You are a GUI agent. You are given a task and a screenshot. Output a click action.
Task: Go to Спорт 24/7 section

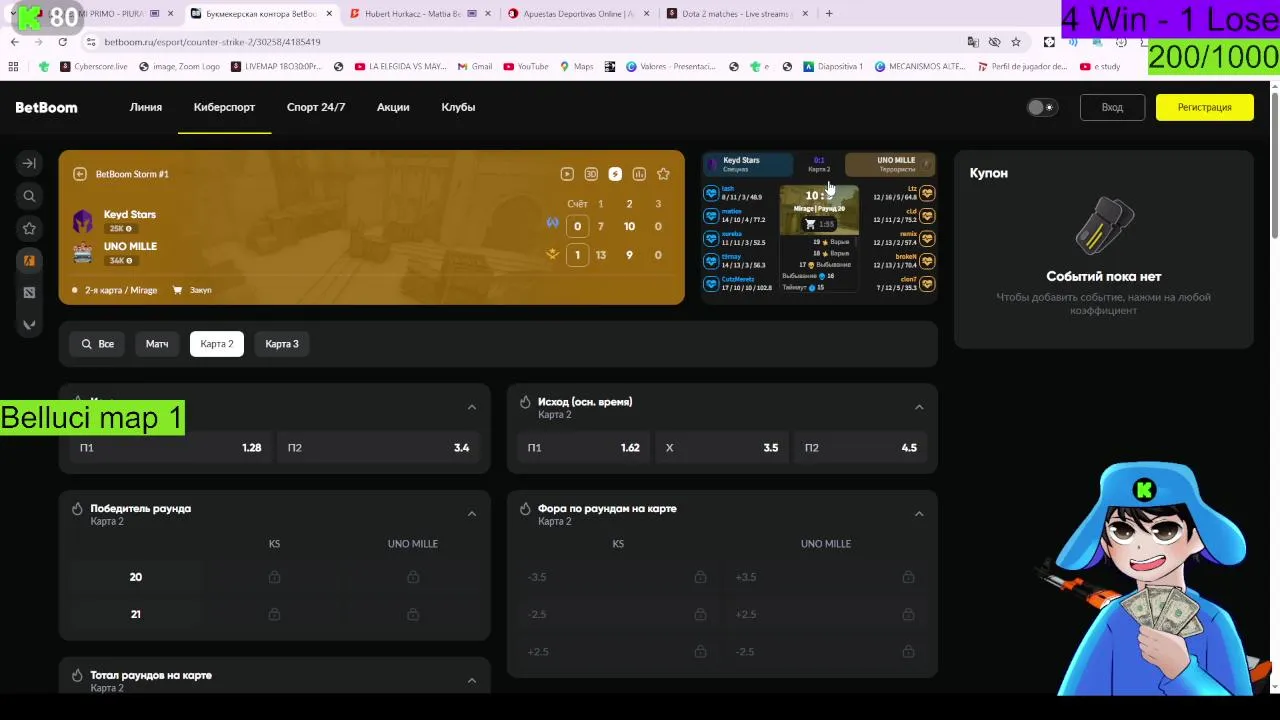(316, 107)
